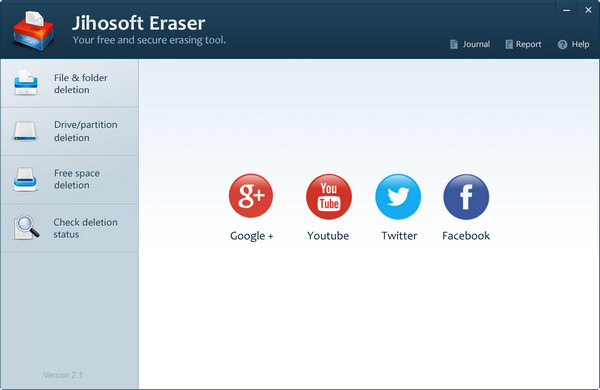Click the Free space deletion icon
The image size is (600, 390).
click(25, 179)
